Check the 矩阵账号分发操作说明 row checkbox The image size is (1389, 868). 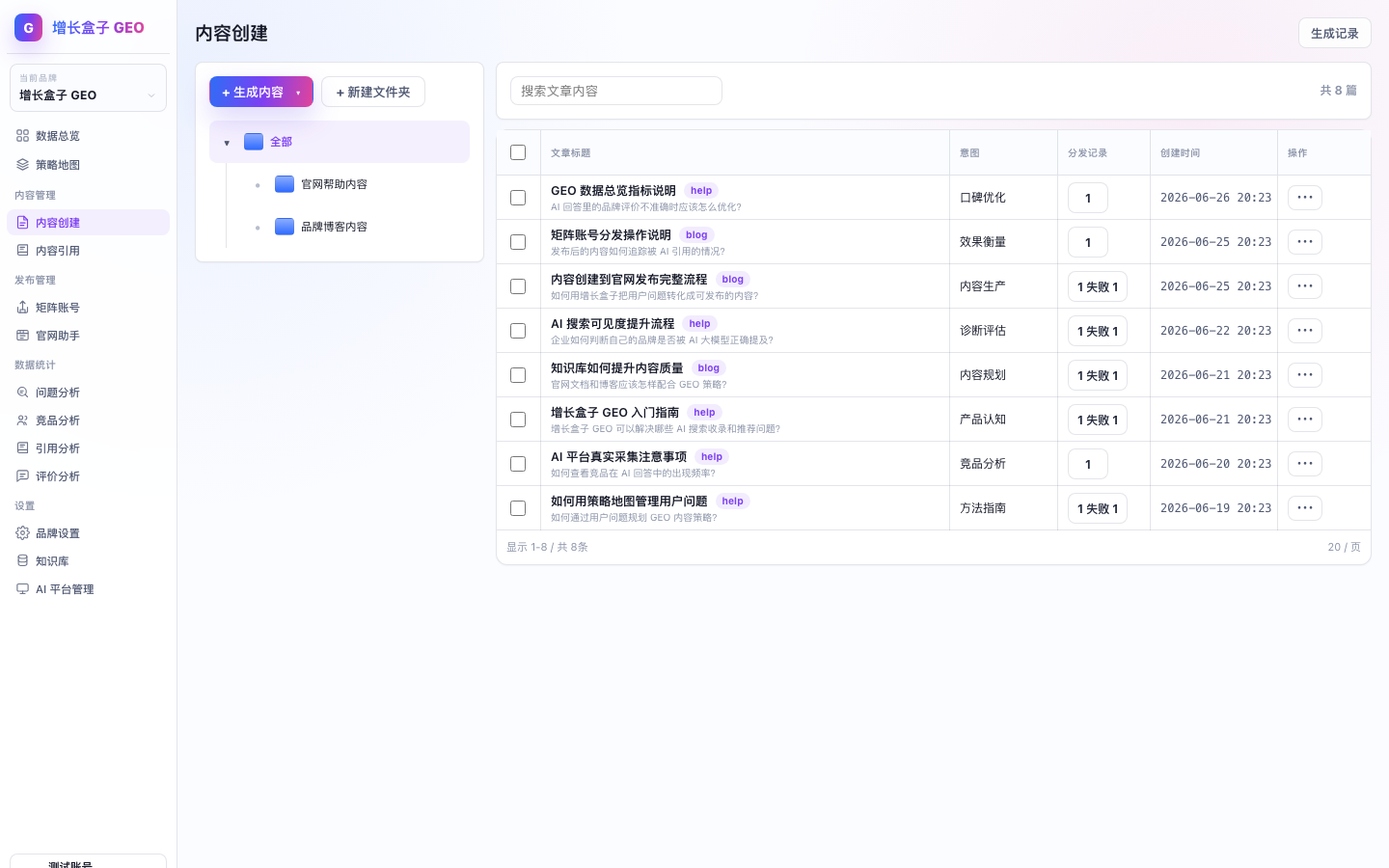[518, 242]
